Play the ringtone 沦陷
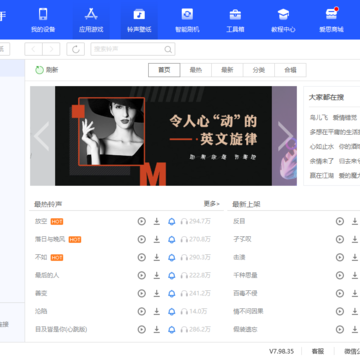 coord(142,311)
